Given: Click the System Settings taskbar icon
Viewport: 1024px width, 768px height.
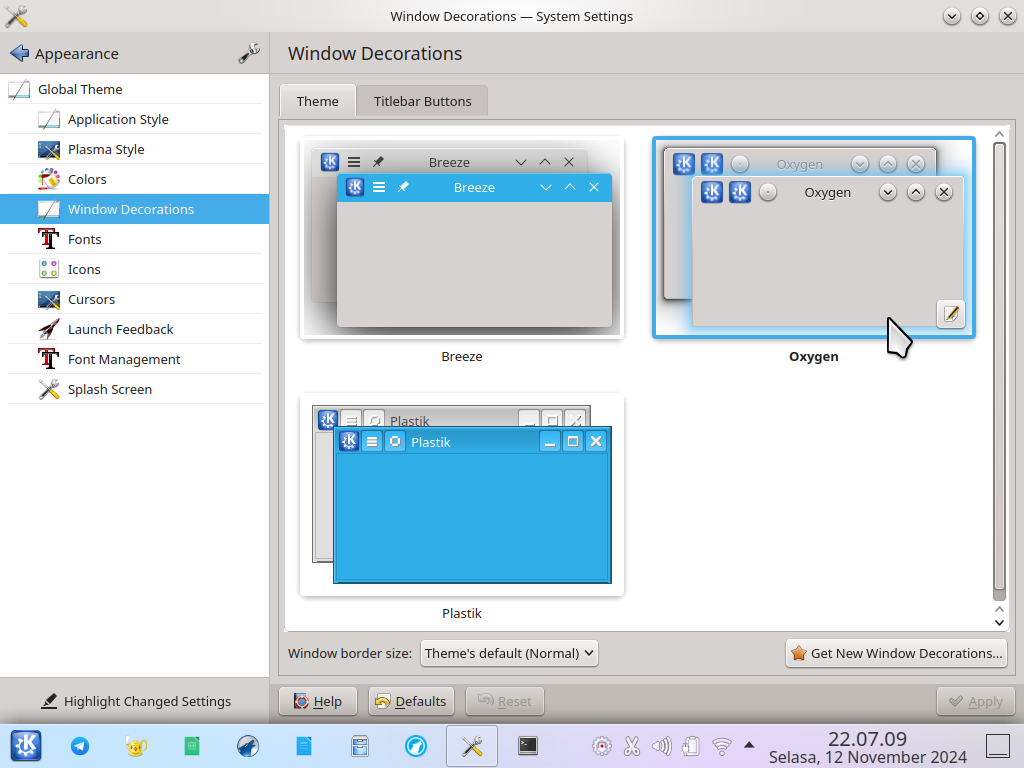Looking at the screenshot, I should 472,746.
